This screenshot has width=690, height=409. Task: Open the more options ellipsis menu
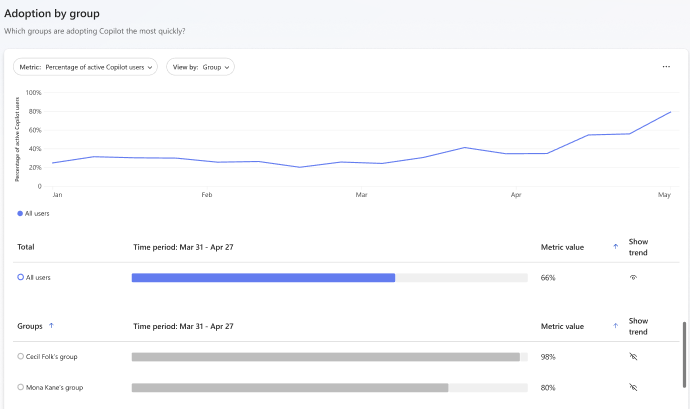[x=666, y=67]
